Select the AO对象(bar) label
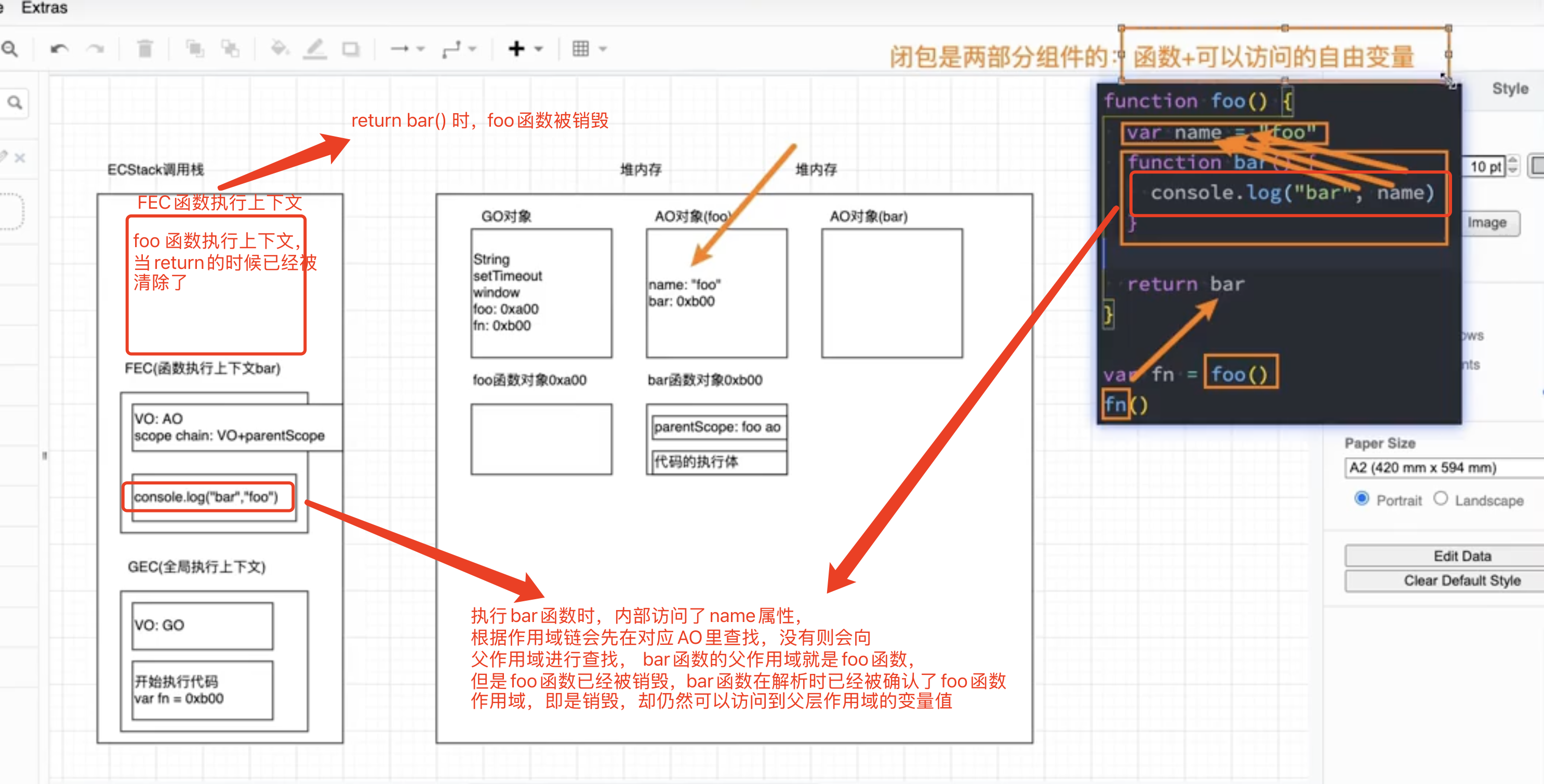The image size is (1544, 784). tap(869, 216)
